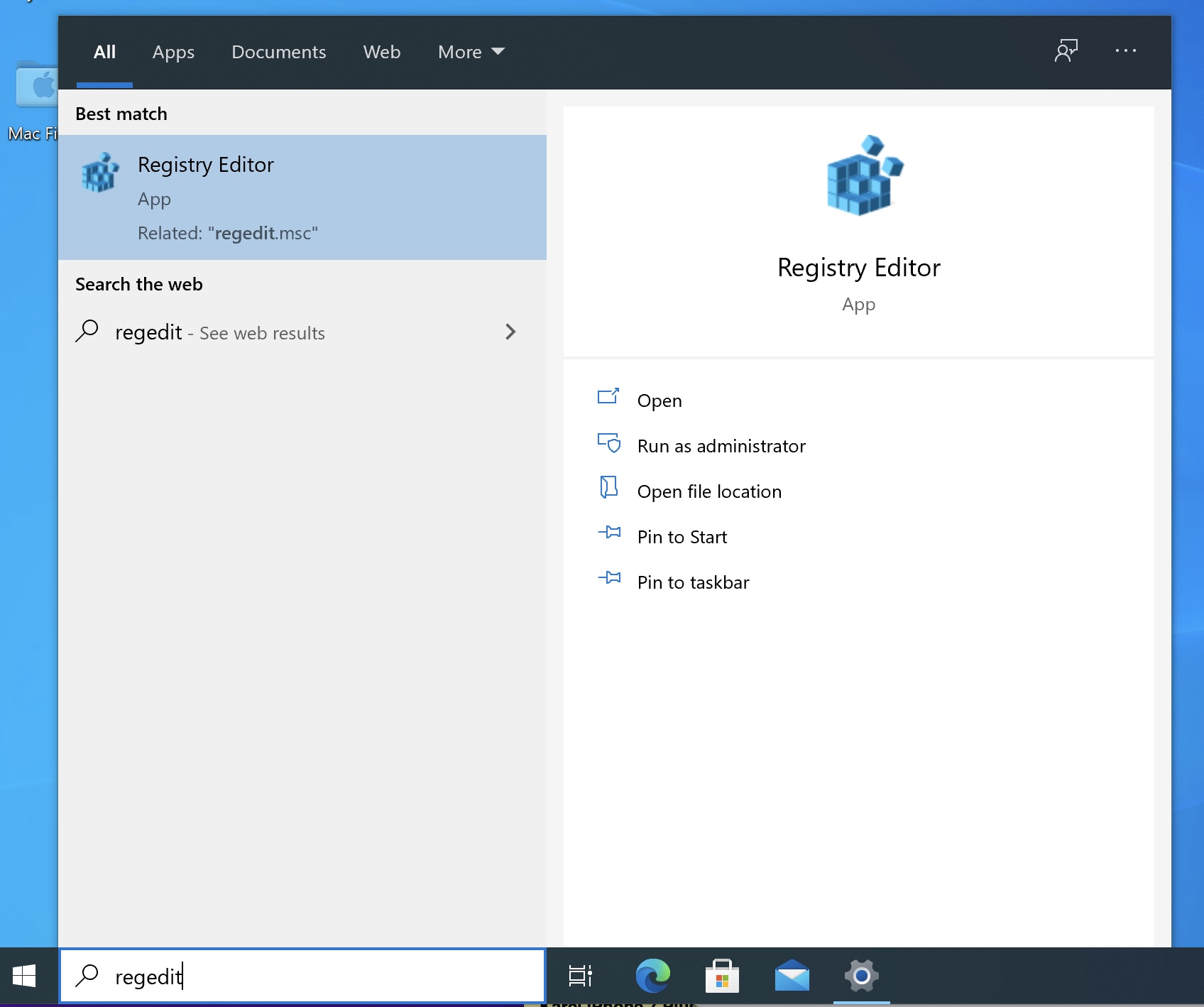Pin Registry Editor to taskbar
The height and width of the screenshot is (1007, 1204).
[x=693, y=582]
